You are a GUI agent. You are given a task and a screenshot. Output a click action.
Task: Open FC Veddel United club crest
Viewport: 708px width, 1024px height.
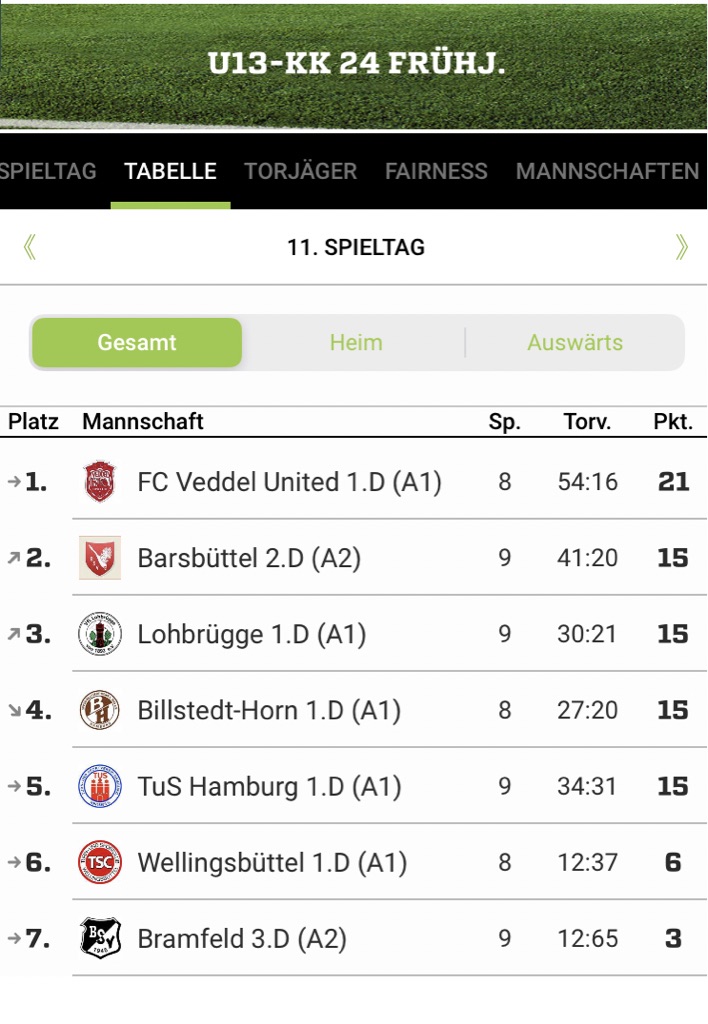pyautogui.click(x=100, y=482)
